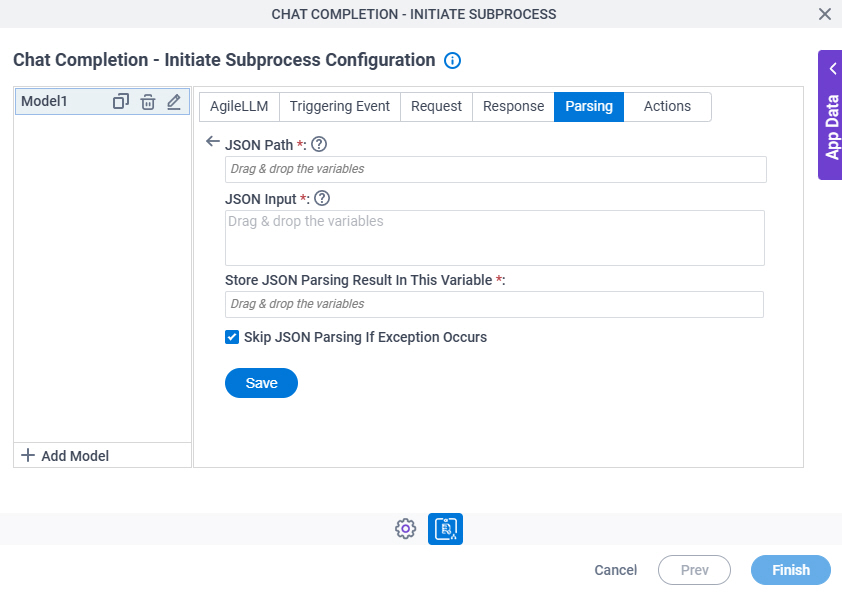
Task: Open the Triggering Event tab
Action: tap(339, 106)
